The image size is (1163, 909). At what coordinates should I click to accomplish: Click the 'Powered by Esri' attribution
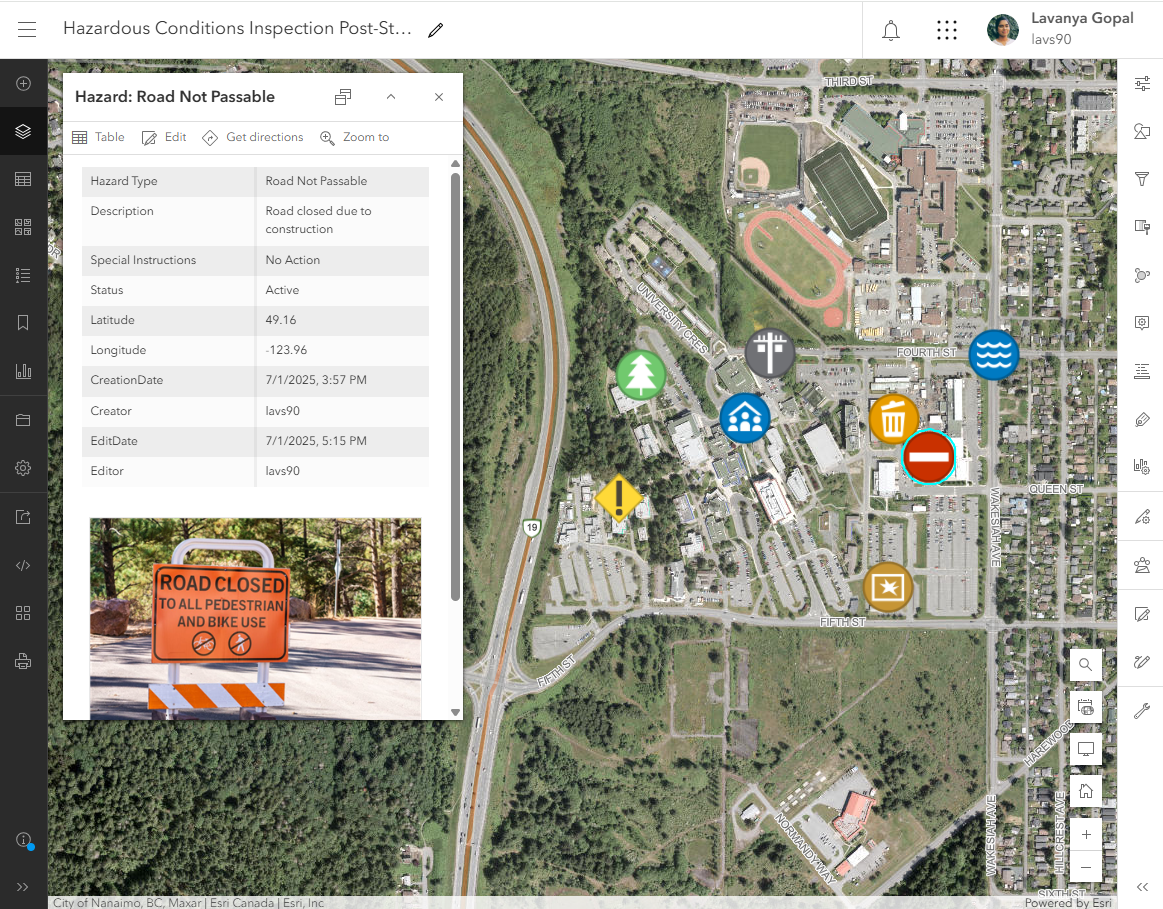[x=1068, y=902]
